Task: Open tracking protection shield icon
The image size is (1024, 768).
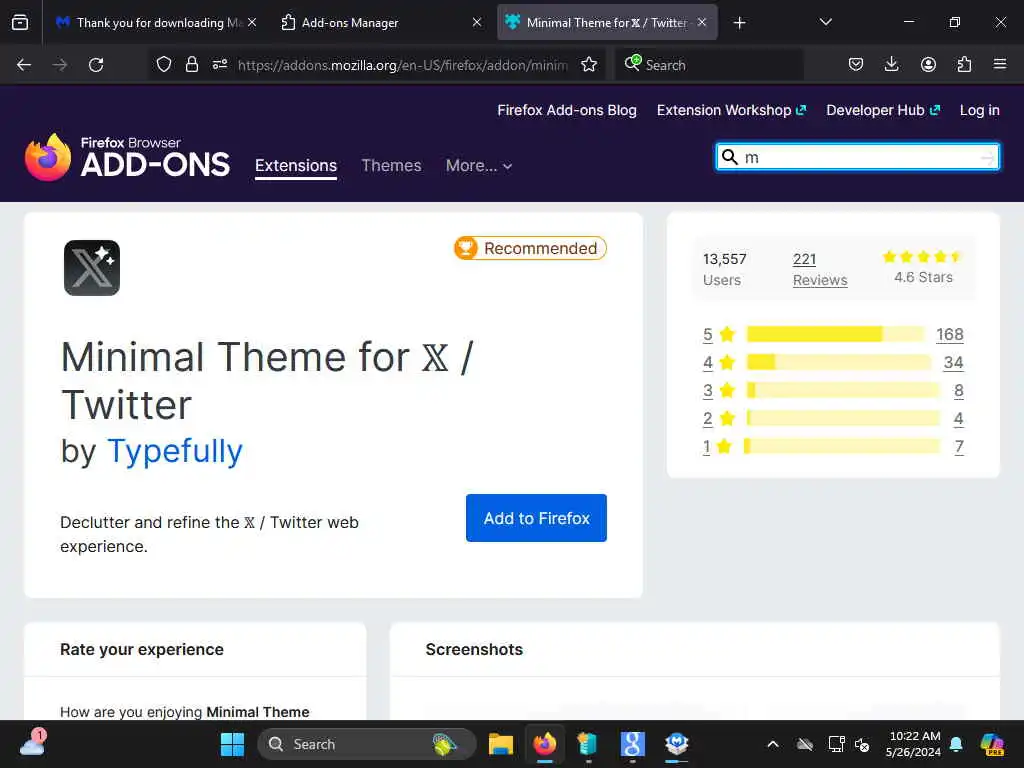Action: coord(164,65)
